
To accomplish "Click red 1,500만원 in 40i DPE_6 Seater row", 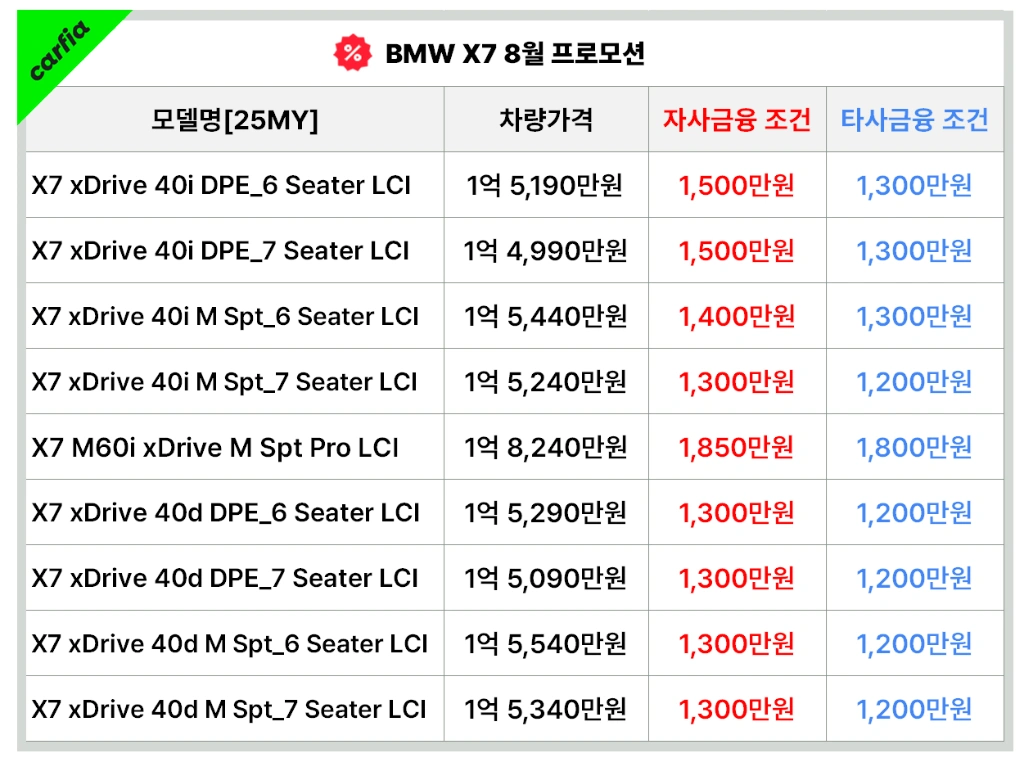I will tap(737, 186).
